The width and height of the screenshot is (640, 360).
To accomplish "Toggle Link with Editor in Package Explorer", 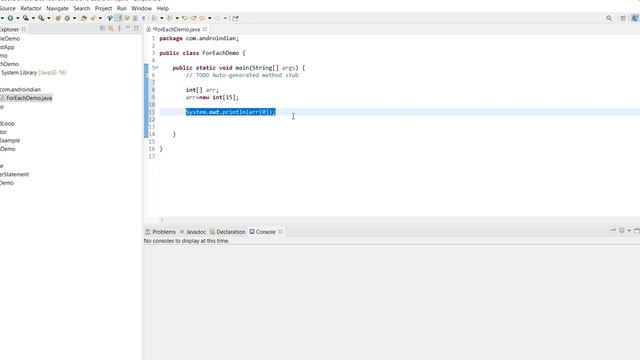I will [x=111, y=28].
